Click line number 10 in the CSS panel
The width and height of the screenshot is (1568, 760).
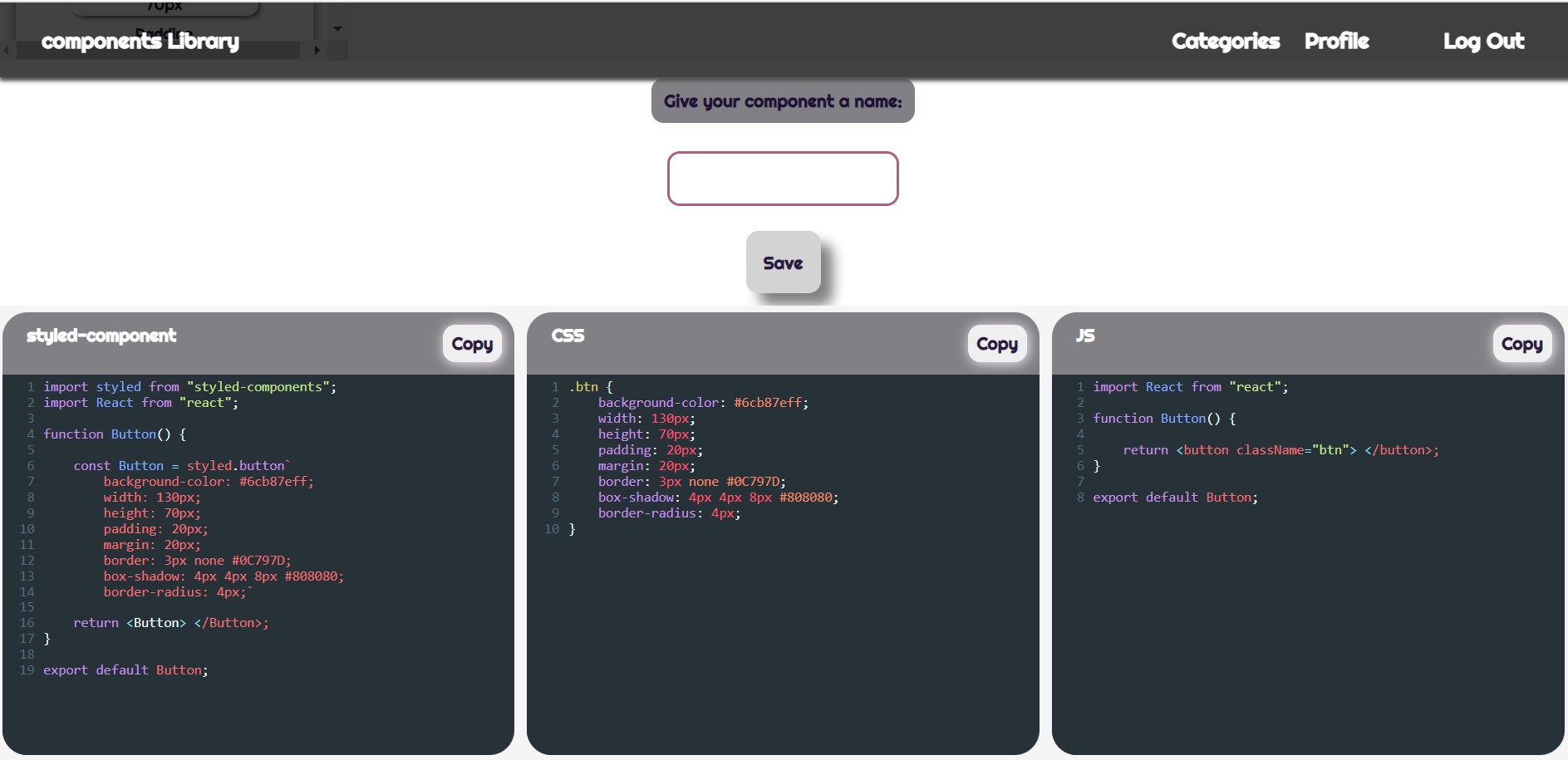pos(552,529)
